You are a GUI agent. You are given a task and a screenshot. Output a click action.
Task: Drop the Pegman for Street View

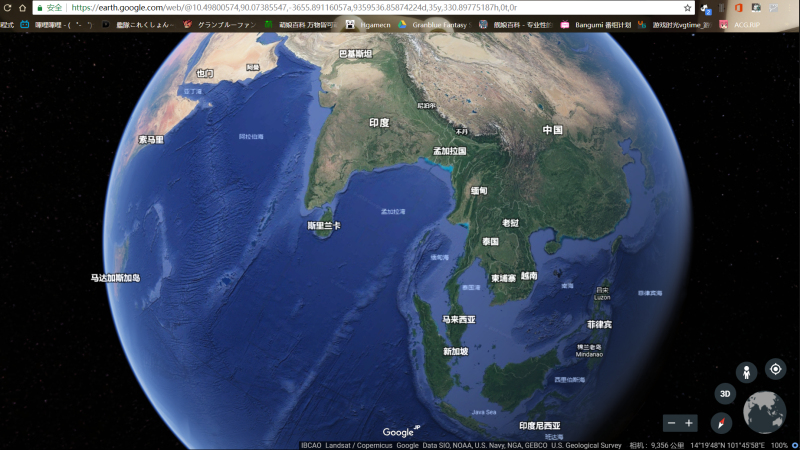[x=746, y=373]
